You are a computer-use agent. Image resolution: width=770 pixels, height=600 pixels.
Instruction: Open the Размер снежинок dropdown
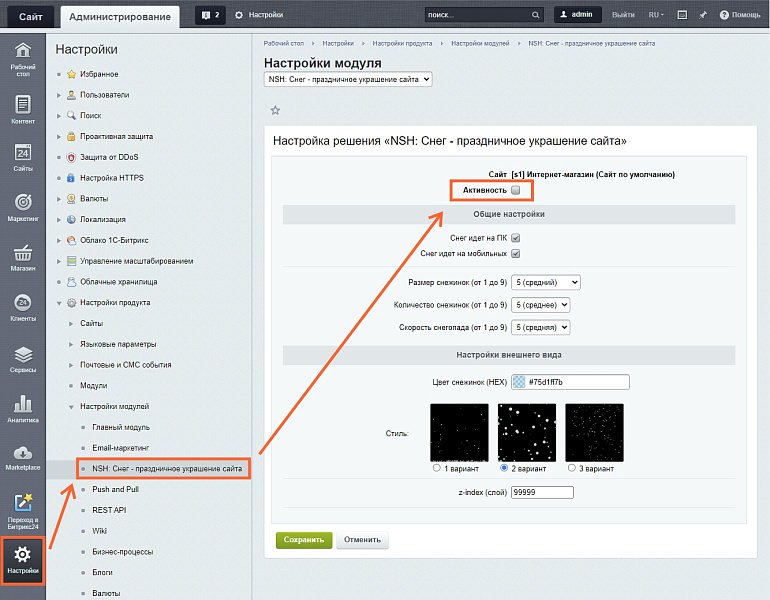coord(545,283)
